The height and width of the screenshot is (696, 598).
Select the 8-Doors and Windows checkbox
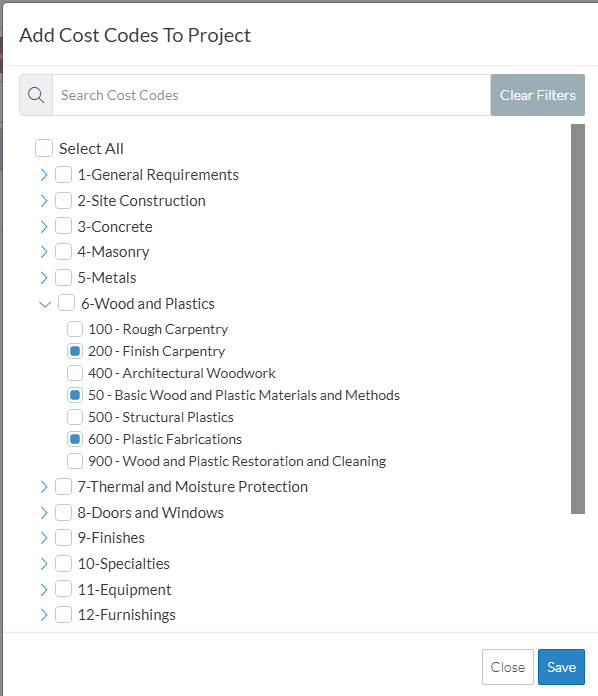point(63,513)
